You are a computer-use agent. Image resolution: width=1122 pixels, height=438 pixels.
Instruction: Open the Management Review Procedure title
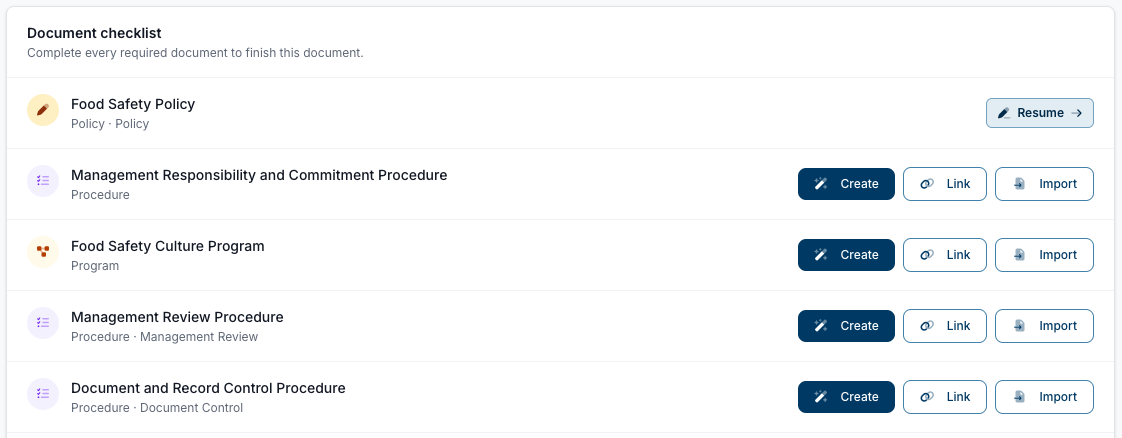177,316
